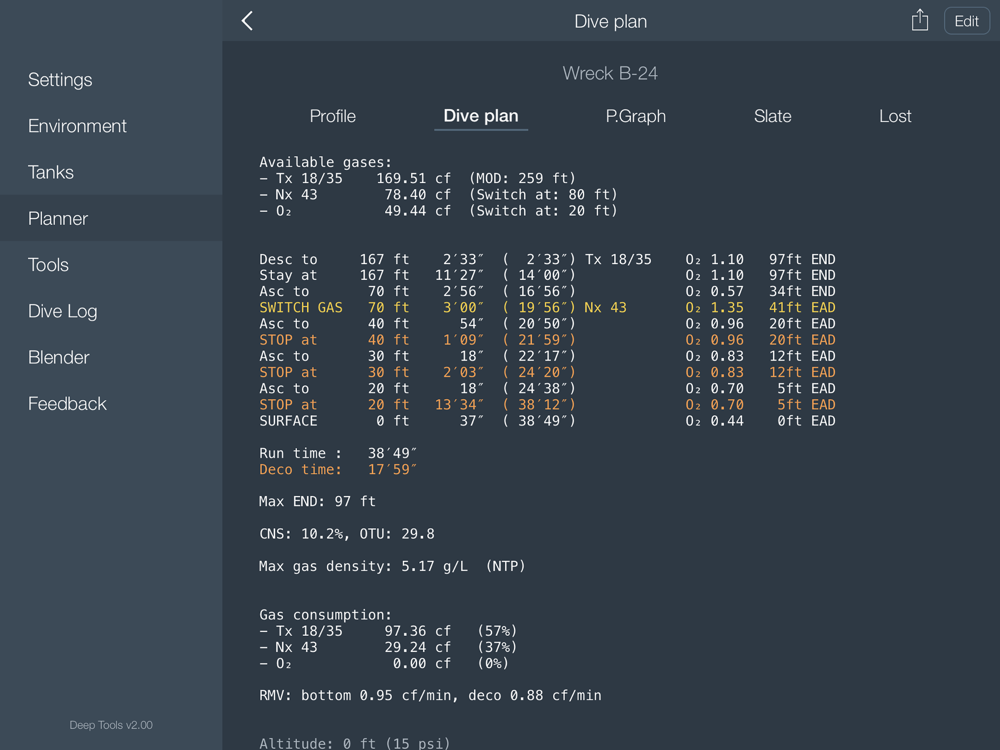
Task: Tap the back chevron arrow
Action: click(x=247, y=21)
